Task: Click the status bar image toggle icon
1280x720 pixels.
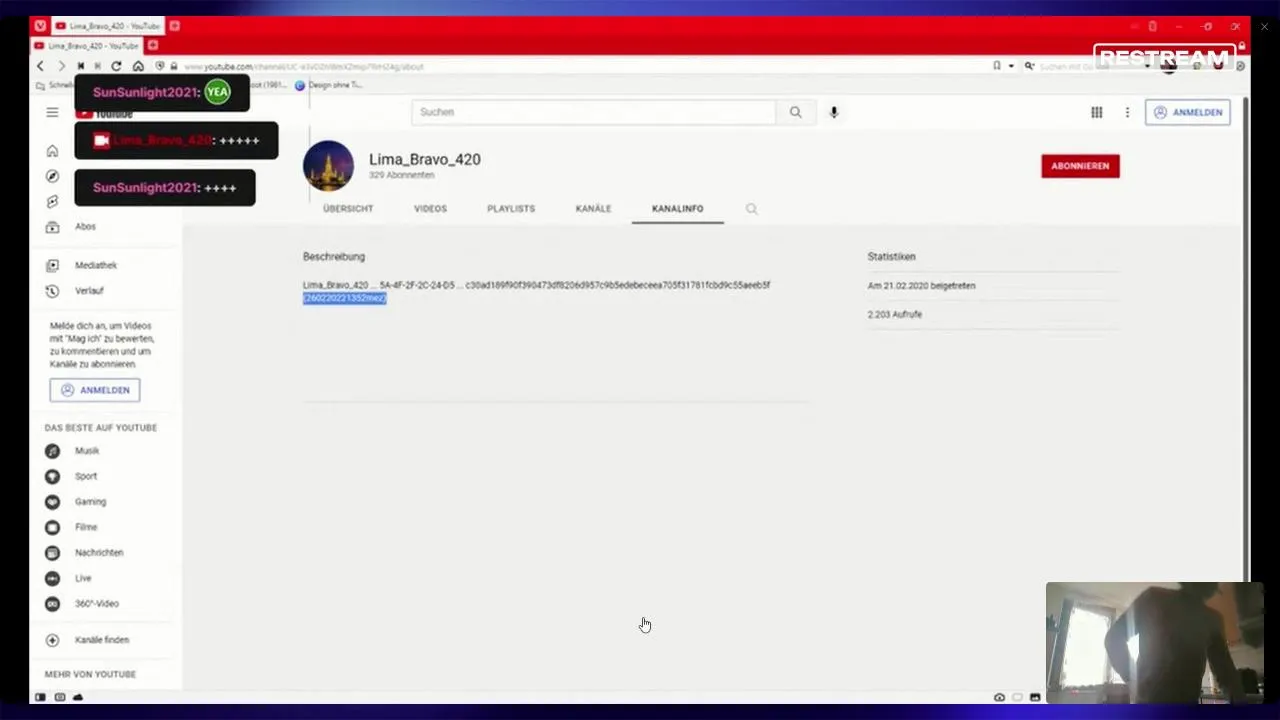Action: click(1035, 697)
